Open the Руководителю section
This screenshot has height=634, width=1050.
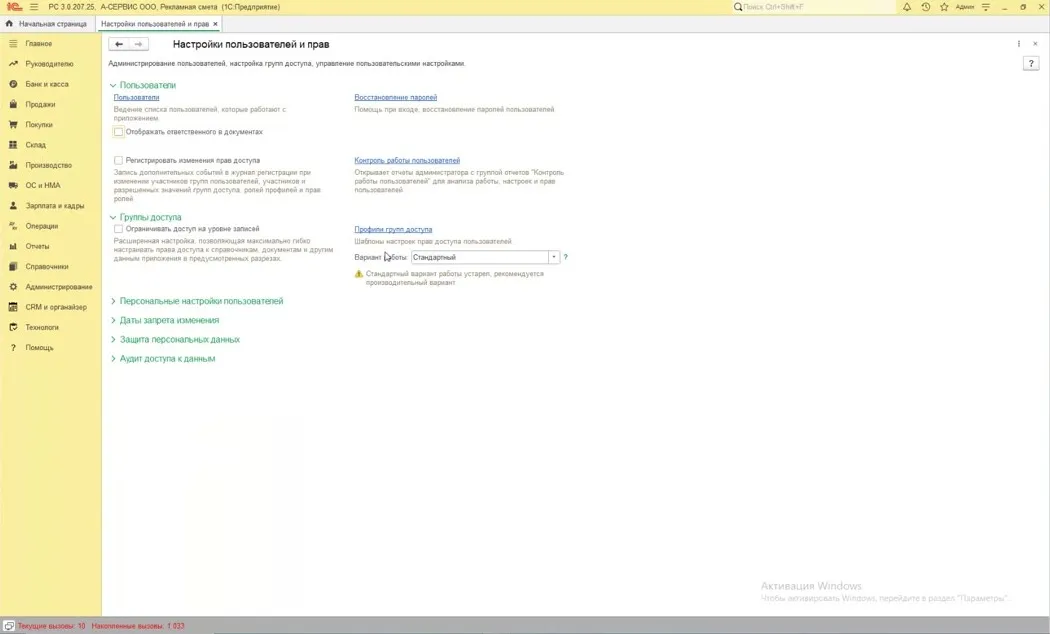coord(50,64)
